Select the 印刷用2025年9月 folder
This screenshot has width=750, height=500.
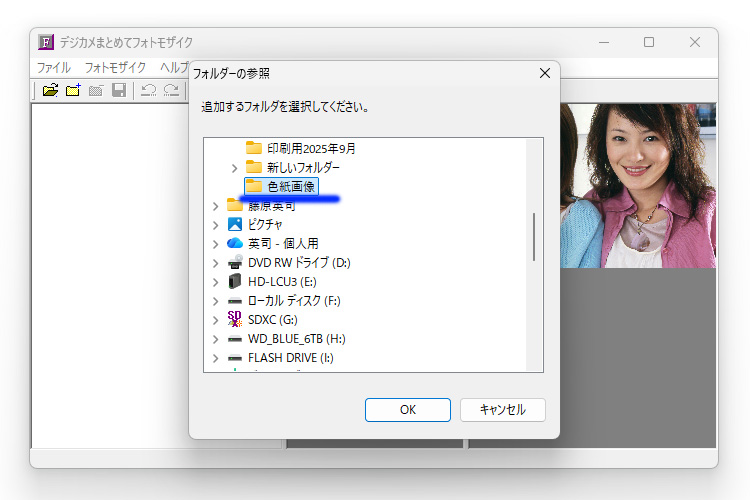(x=310, y=148)
